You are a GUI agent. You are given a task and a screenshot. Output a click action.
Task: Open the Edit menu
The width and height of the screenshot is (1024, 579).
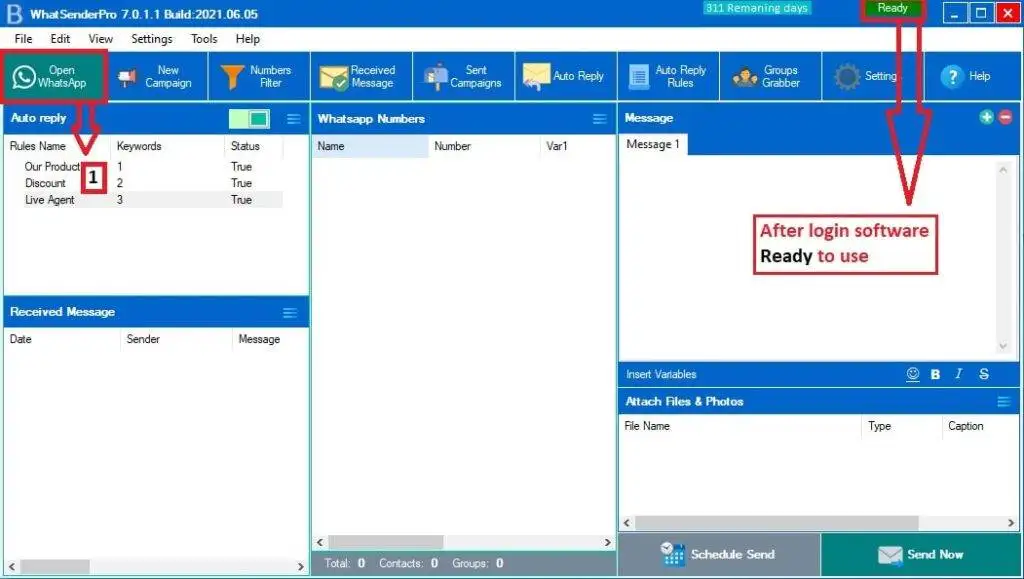60,39
